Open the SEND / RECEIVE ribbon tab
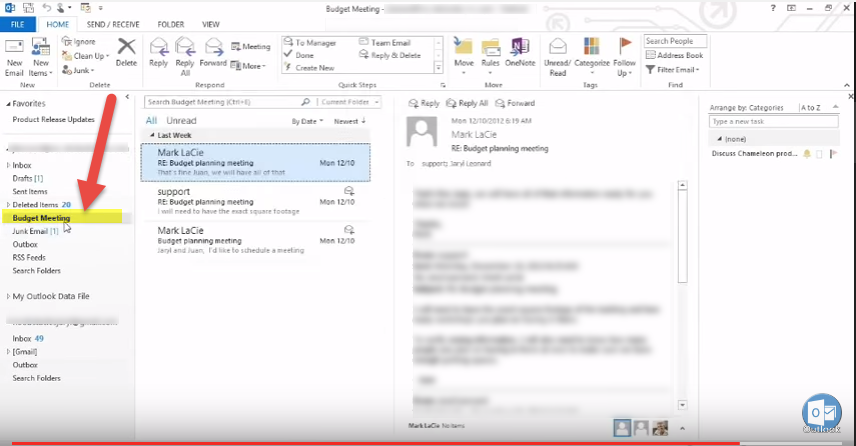Screen dimensions: 856x446 112,23
